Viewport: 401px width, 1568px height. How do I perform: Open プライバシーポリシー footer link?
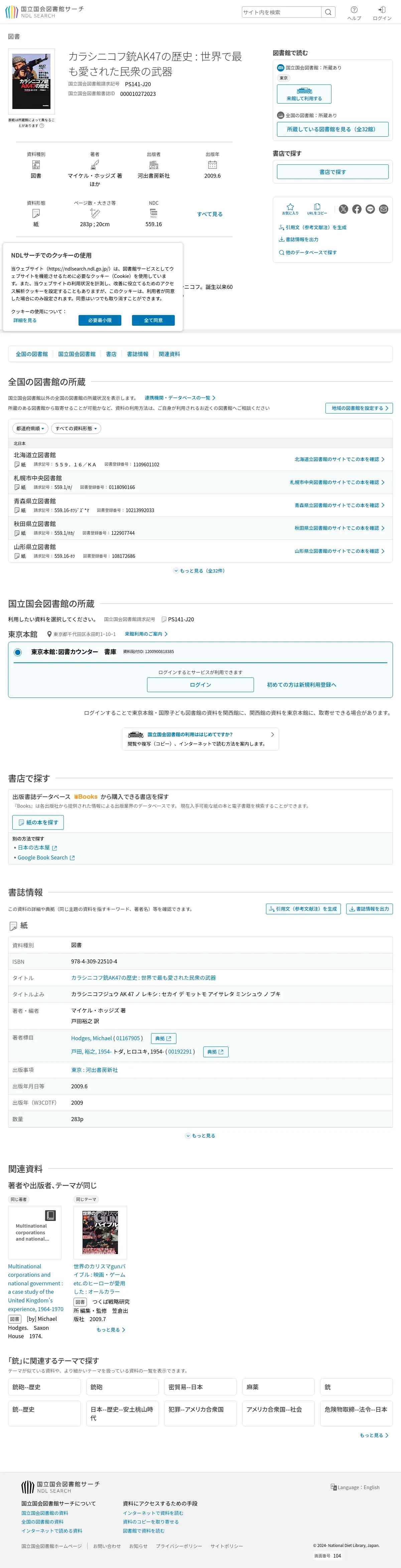(179, 1546)
